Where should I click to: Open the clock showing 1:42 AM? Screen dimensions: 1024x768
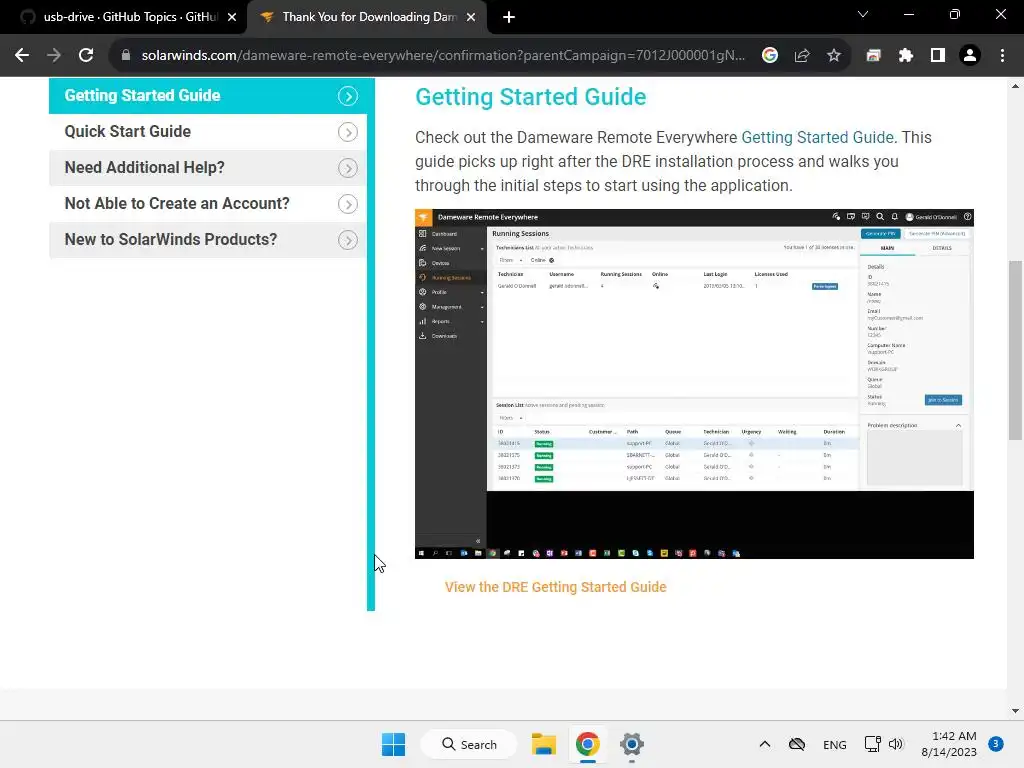coord(949,744)
